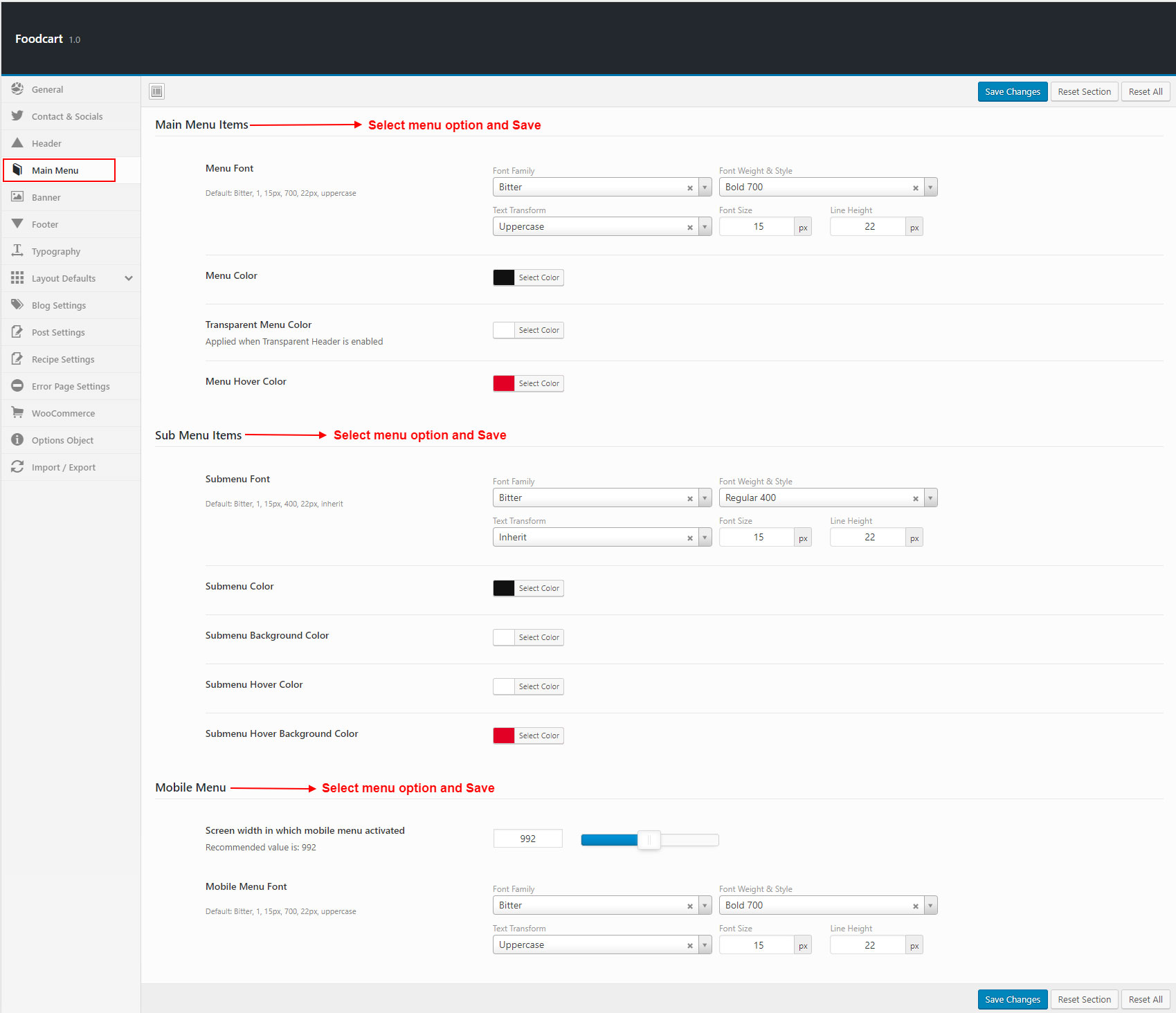Screen dimensions: 1176x1013
Task: Open Mobile Menu Font Weight & Style dropdown
Action: (x=930, y=906)
